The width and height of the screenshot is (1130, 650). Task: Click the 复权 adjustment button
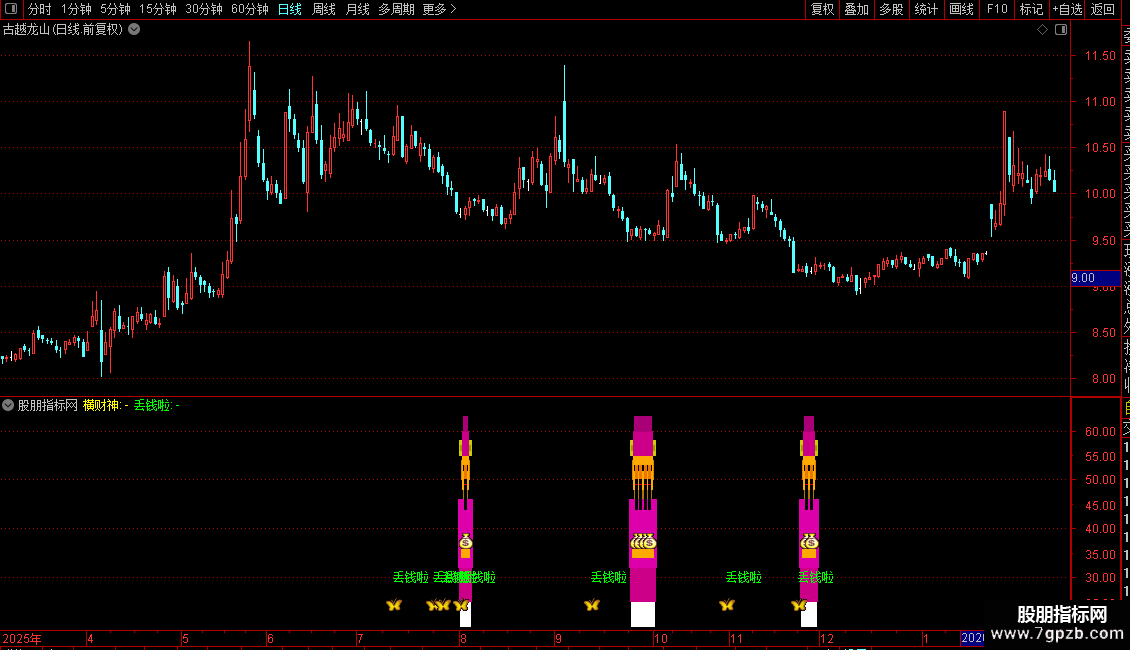(x=822, y=9)
